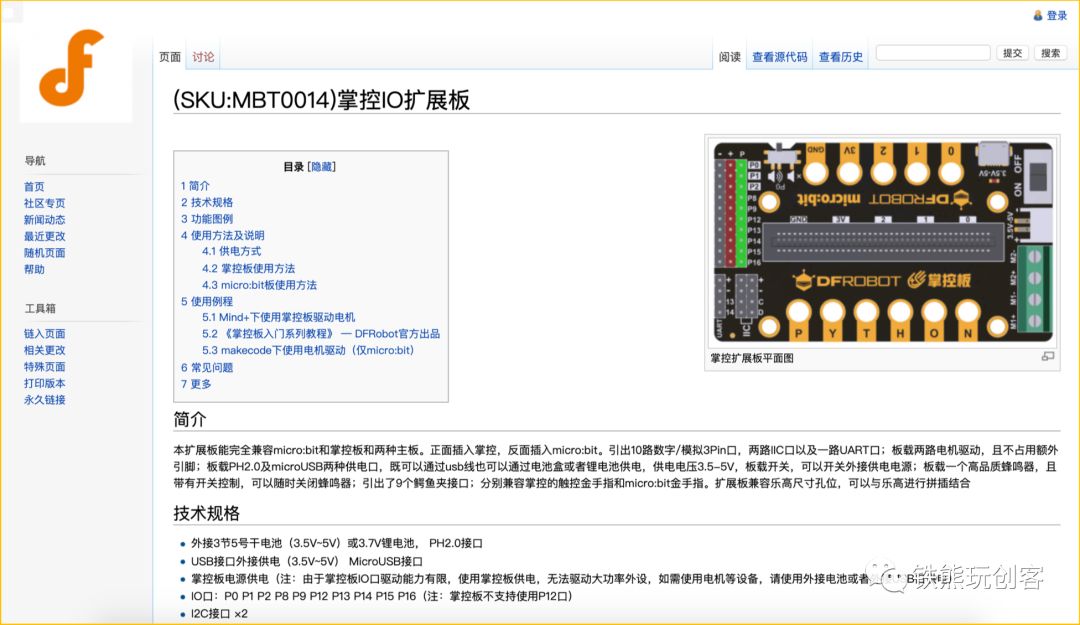1080x625 pixels.
Task: Open the 查看源代码 tab
Action: (779, 57)
